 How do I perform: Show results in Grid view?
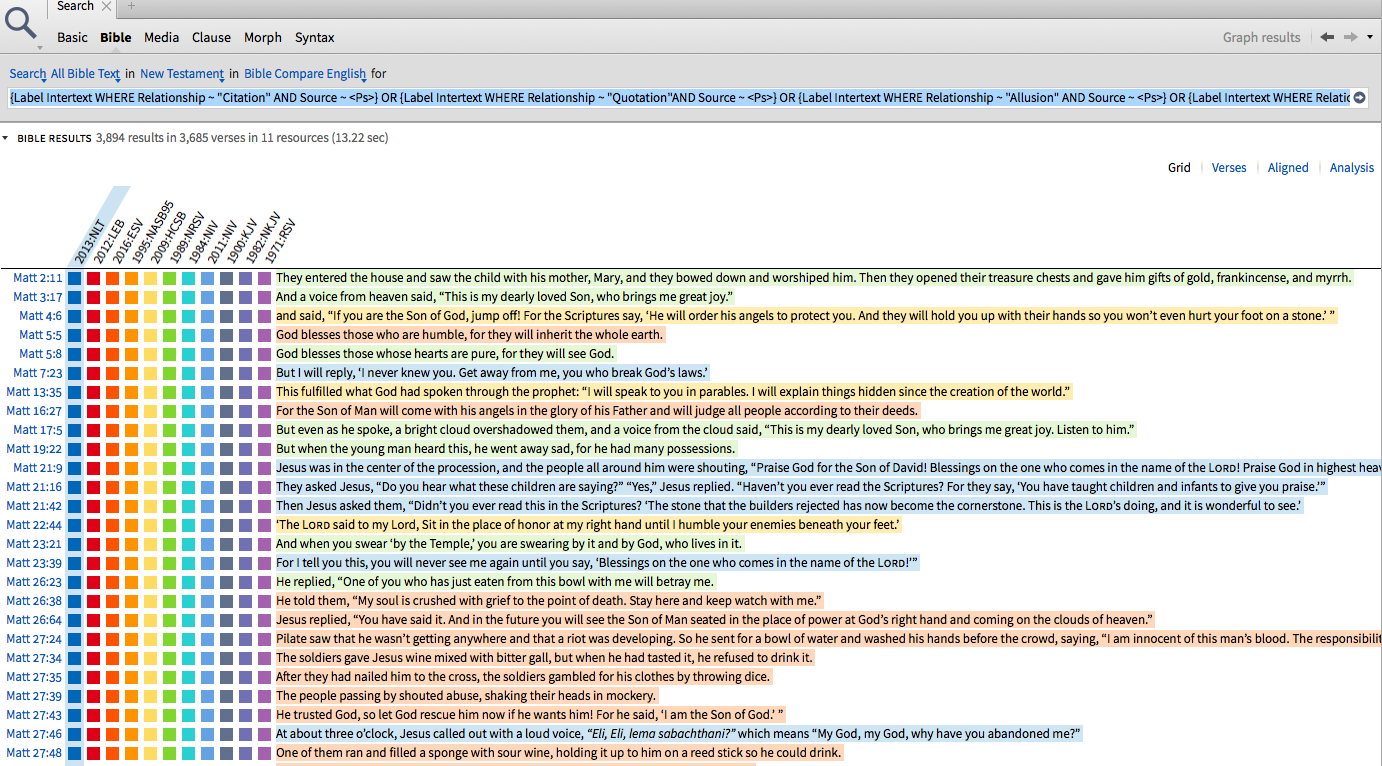1179,167
